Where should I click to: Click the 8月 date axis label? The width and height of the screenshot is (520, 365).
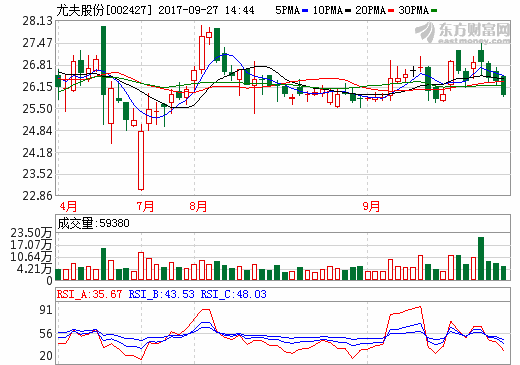tap(198, 206)
